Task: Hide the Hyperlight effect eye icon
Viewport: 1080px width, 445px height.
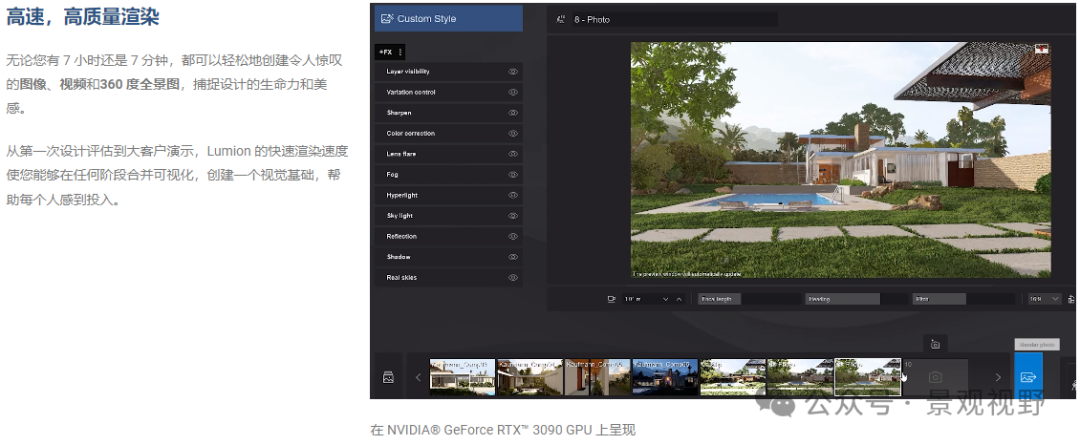Action: tap(512, 196)
